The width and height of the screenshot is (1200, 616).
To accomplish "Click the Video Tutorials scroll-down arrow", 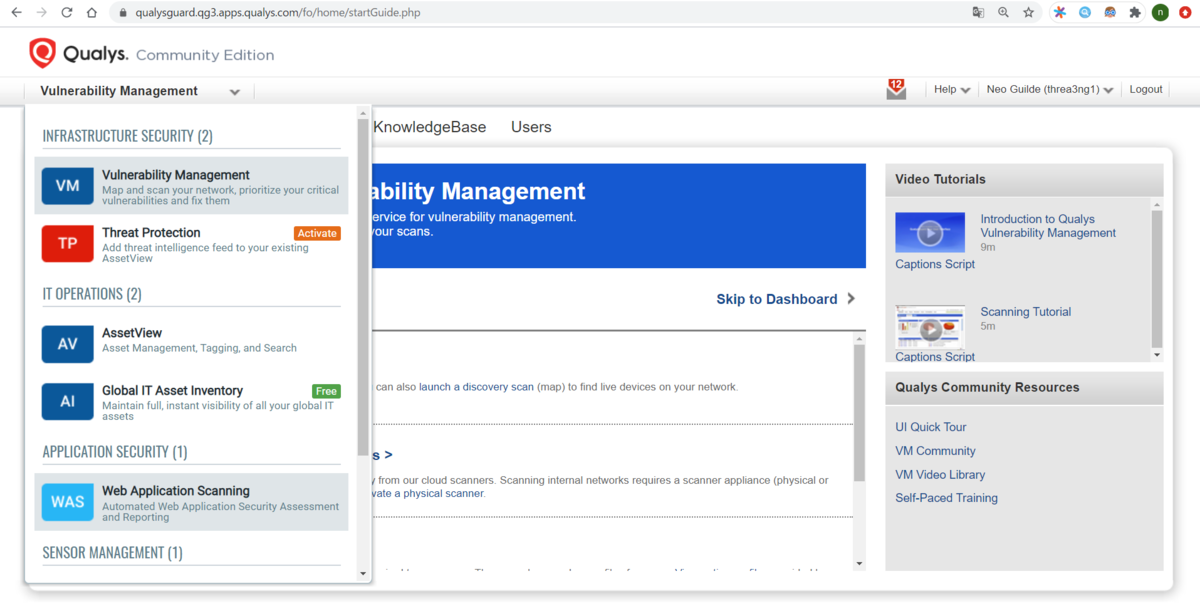I will (x=1157, y=354).
